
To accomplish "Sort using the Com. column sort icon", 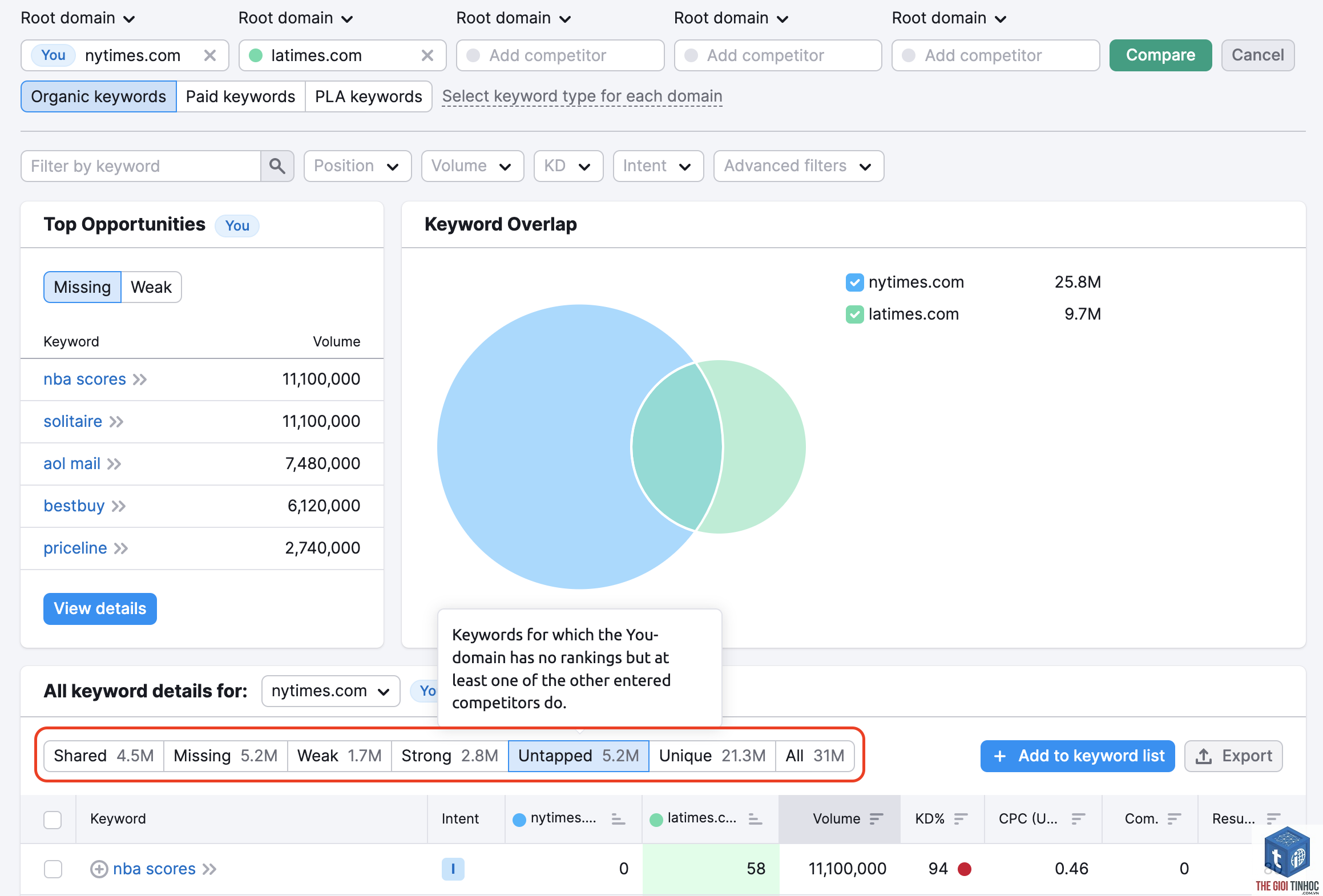I will [1174, 819].
